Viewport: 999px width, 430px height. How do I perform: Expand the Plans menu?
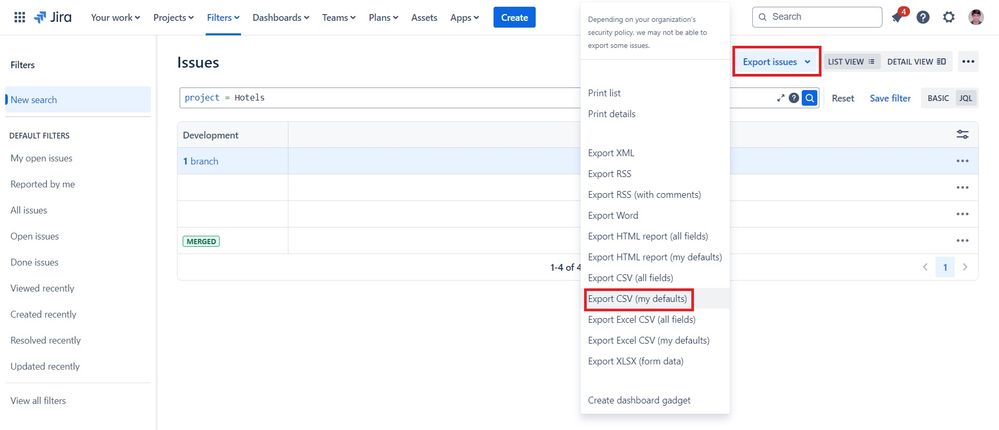(384, 18)
